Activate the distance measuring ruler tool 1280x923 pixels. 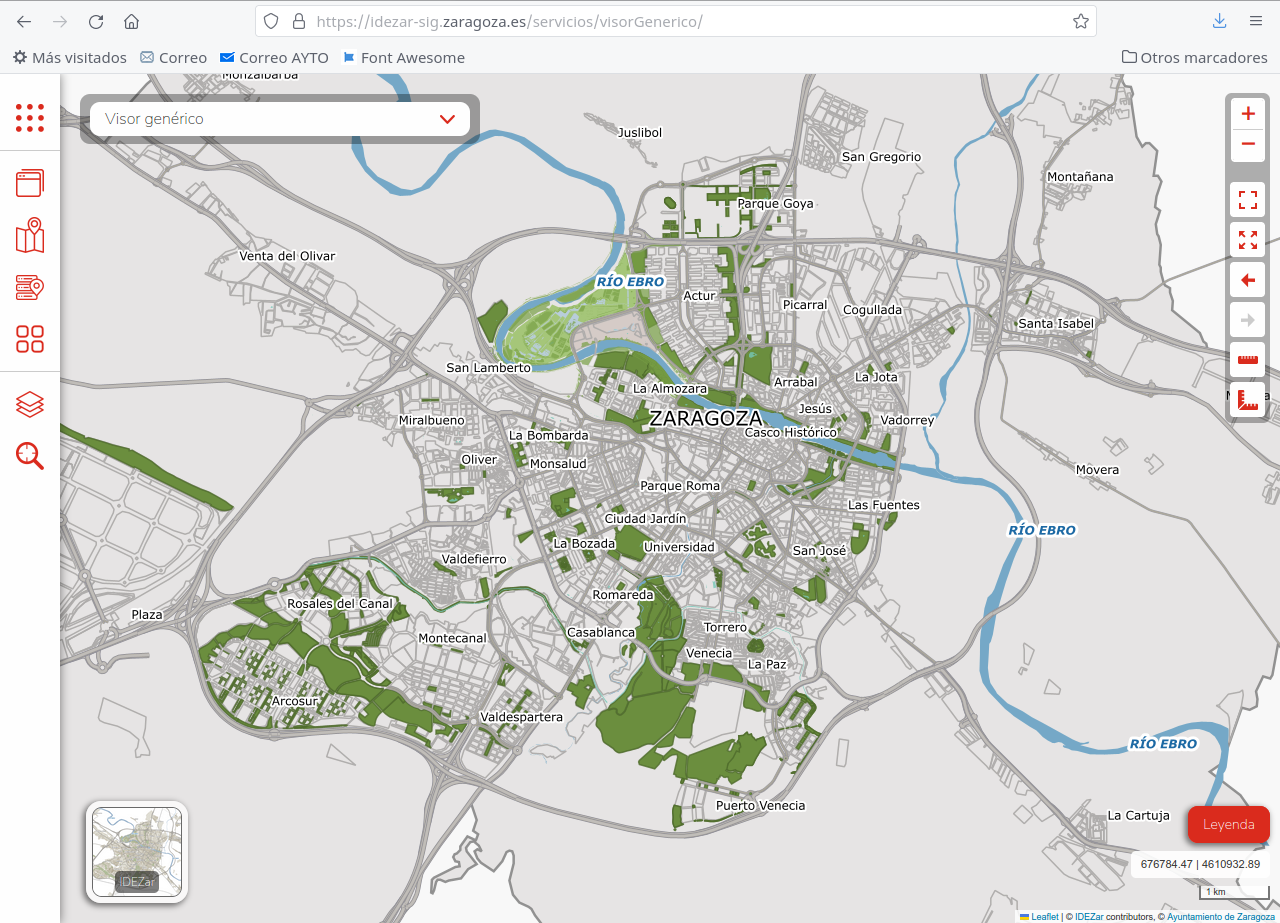point(1247,360)
